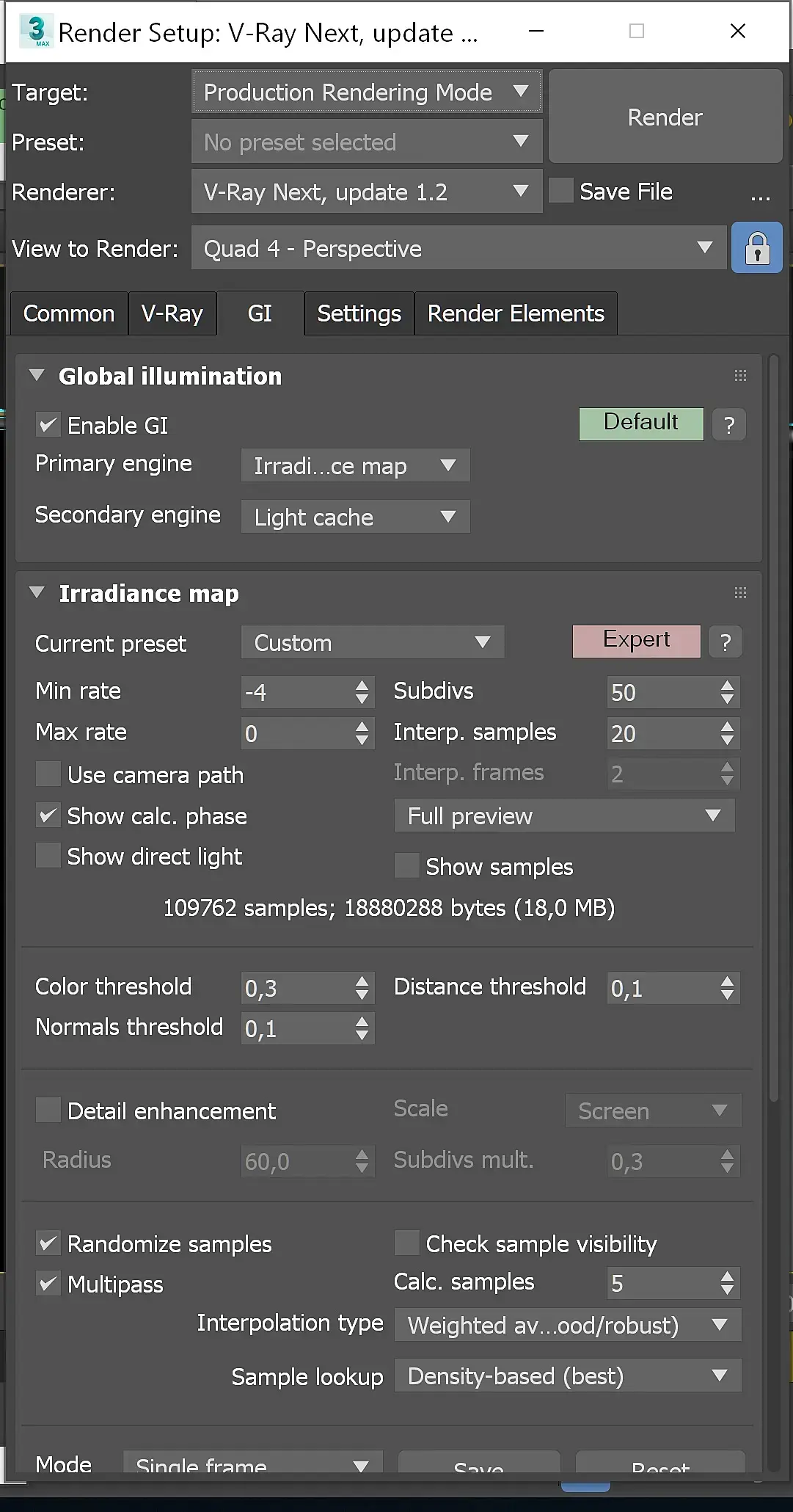Image resolution: width=793 pixels, height=1512 pixels.
Task: Click the Global illumination rollout grip dots
Action: (740, 376)
